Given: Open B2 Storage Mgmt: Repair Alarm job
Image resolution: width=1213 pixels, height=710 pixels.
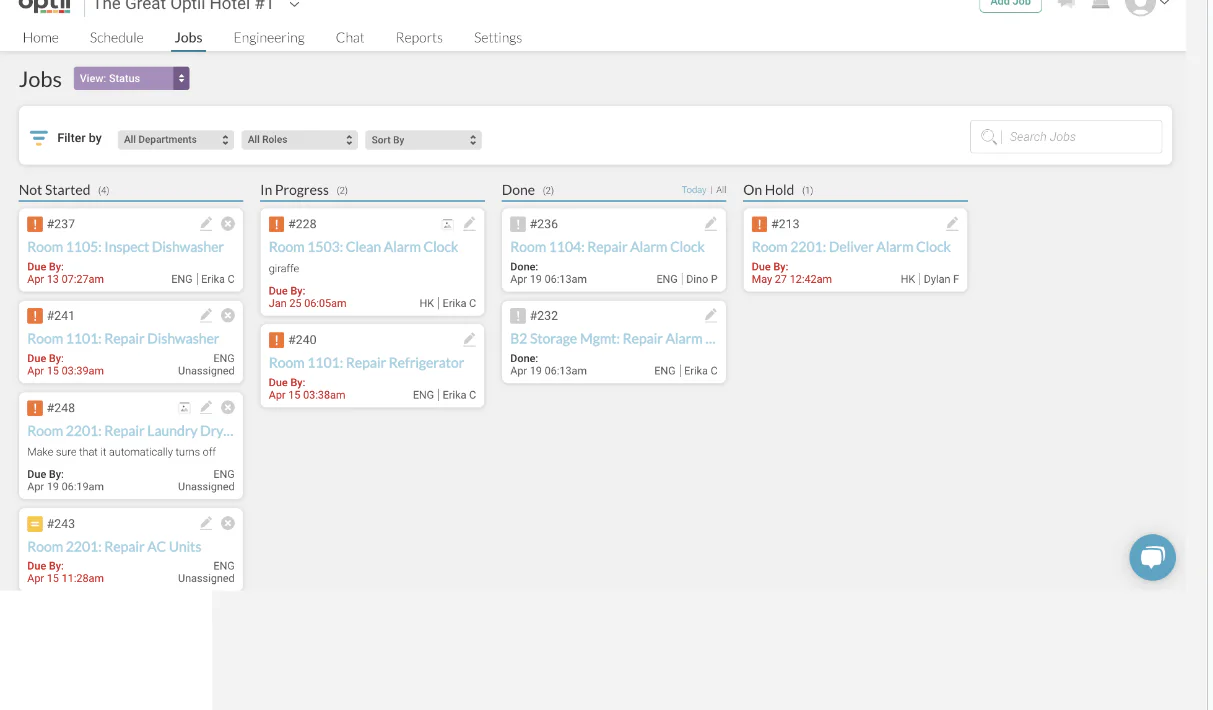Looking at the screenshot, I should 613,339.
